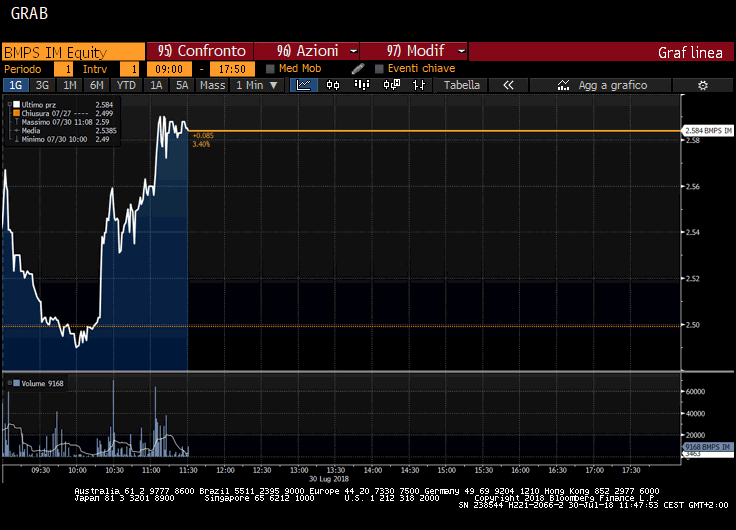736x530 pixels.
Task: Open the 1 Min interval dropdown
Action: [x=257, y=86]
